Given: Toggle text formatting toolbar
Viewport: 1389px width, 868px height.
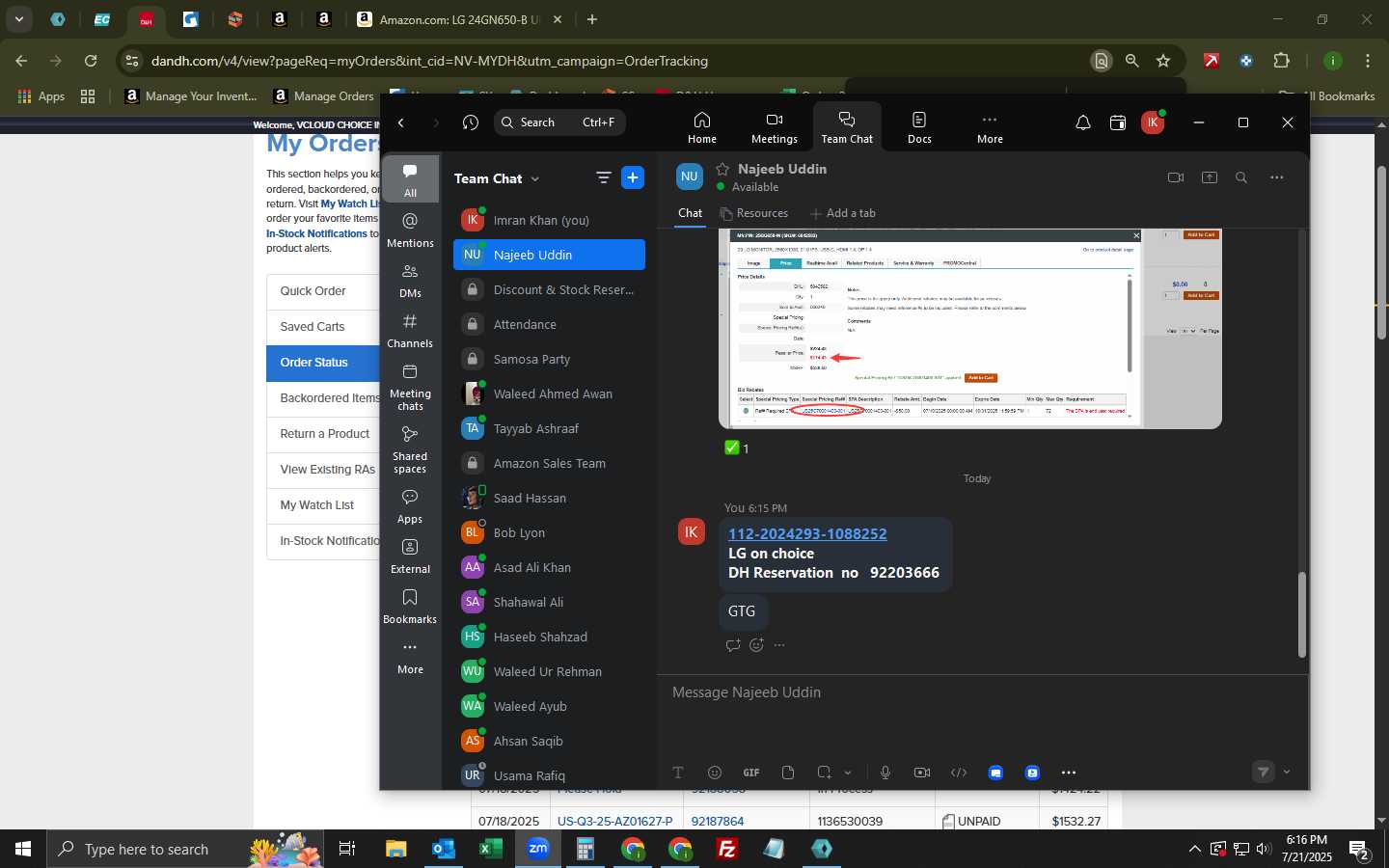Looking at the screenshot, I should pos(678,773).
